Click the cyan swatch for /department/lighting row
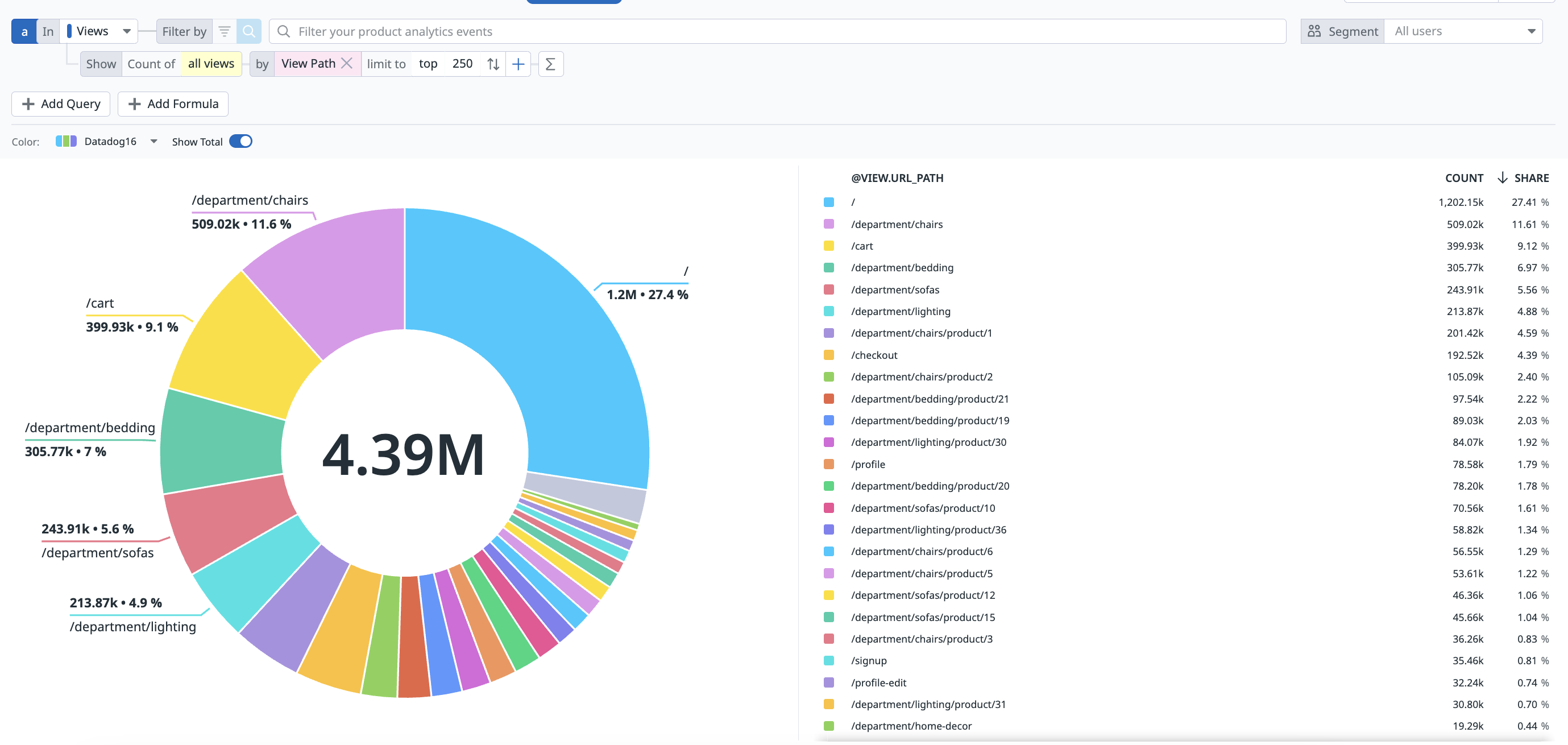This screenshot has width=1568, height=745. (828, 311)
